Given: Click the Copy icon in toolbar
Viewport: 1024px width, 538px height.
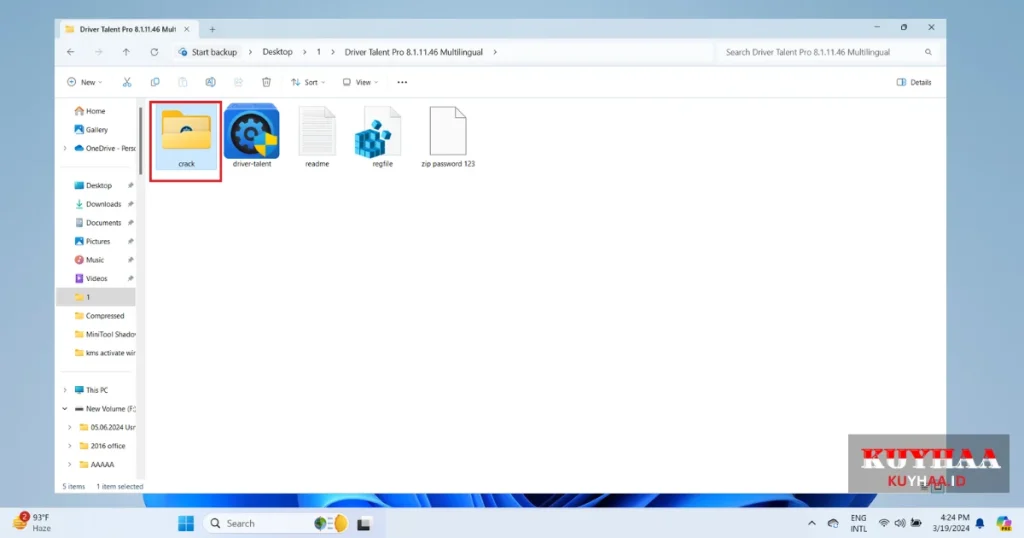Looking at the screenshot, I should click(155, 82).
